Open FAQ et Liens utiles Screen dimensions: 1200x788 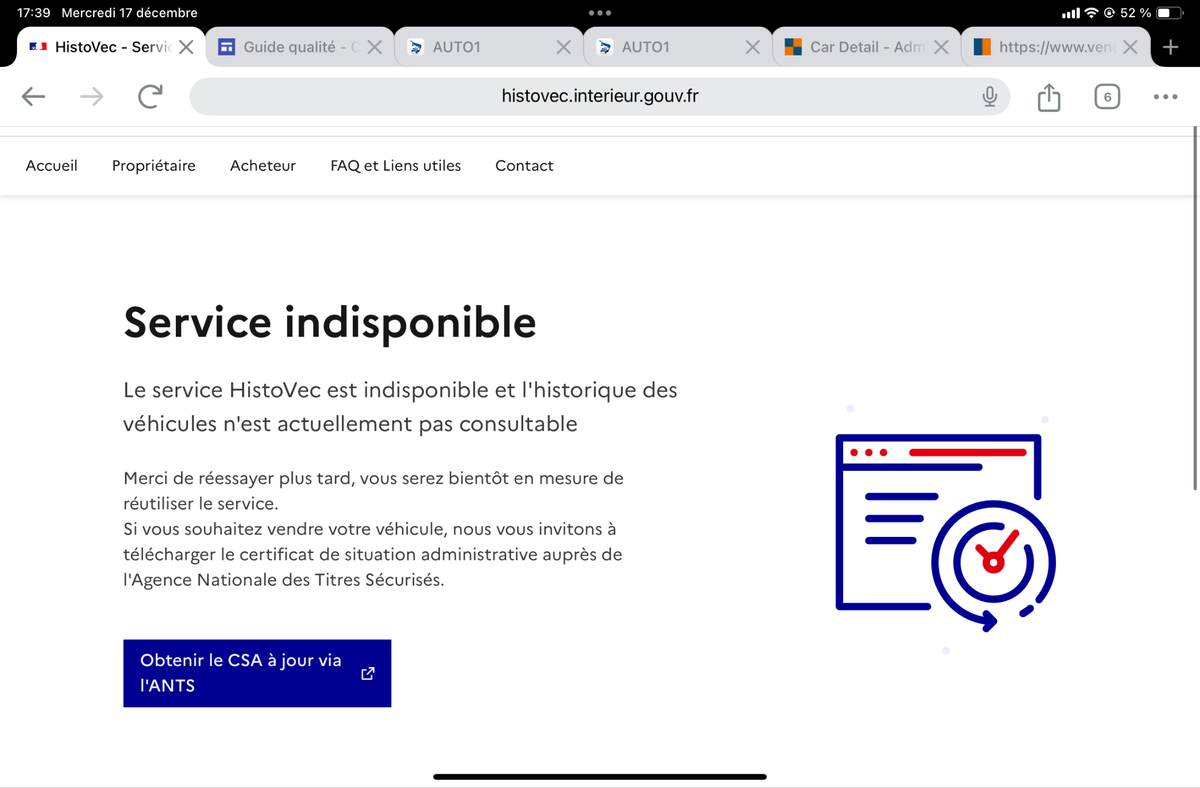click(395, 166)
